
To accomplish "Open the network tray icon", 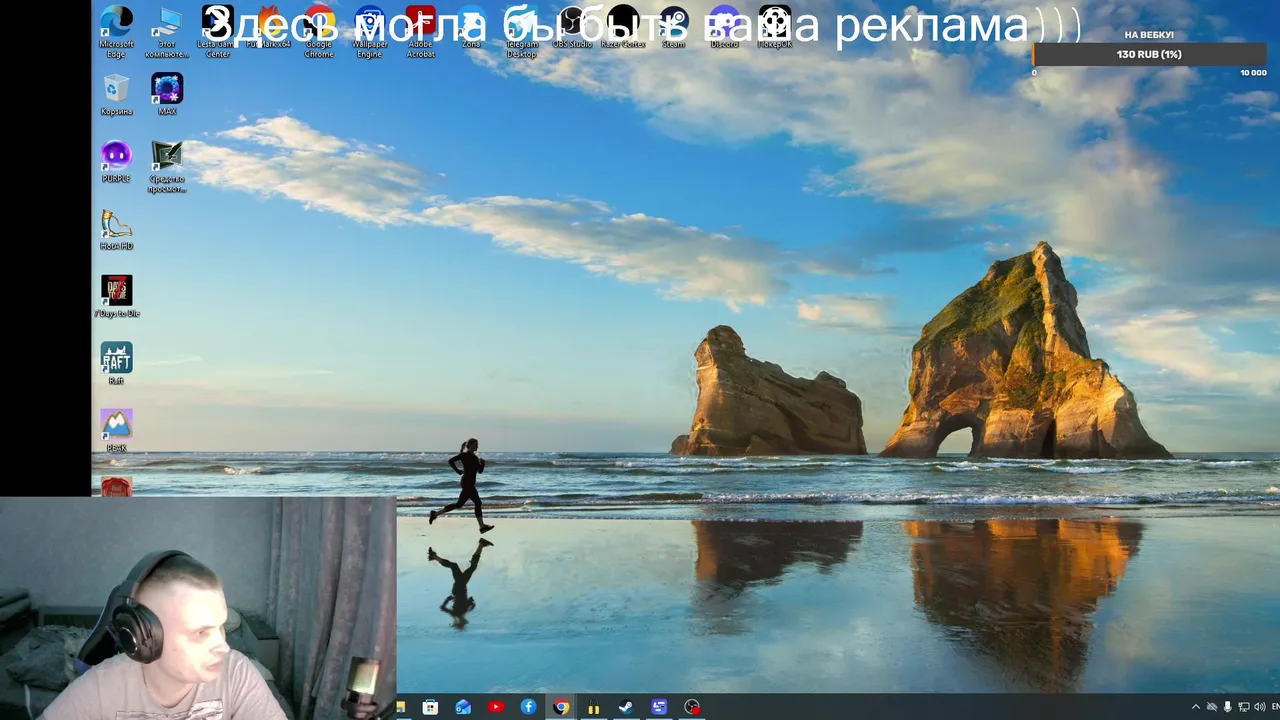I will [1244, 707].
